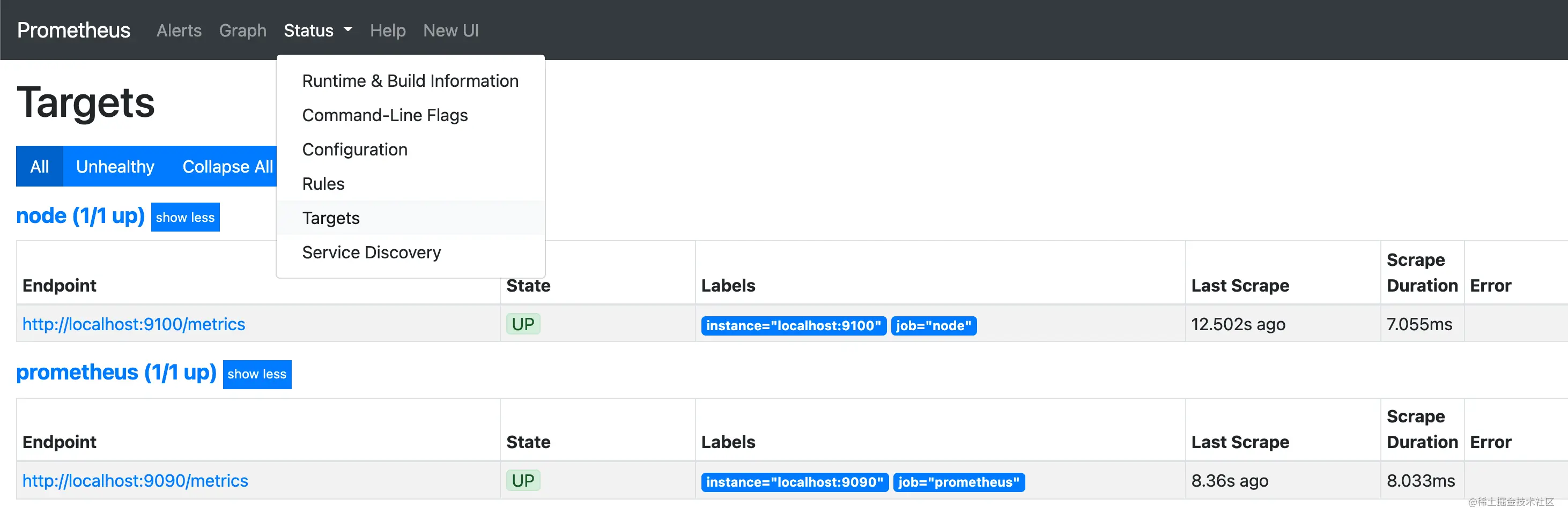Open Rules in Status dropdown
1568x521 pixels.
pos(410,184)
